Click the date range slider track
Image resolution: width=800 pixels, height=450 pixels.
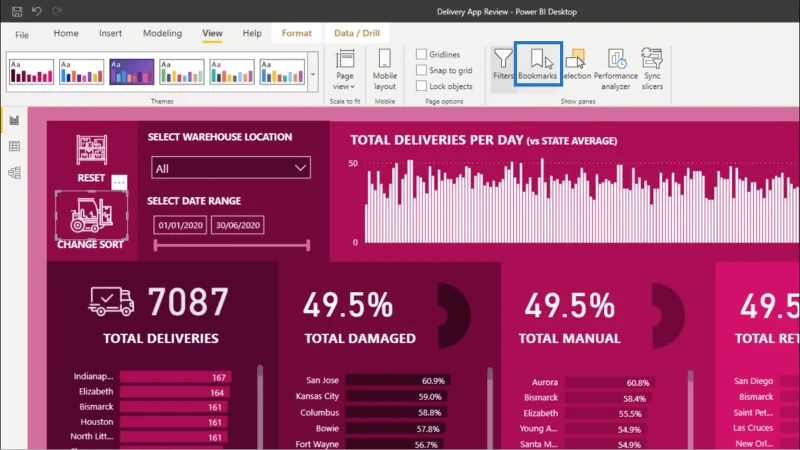[x=232, y=245]
